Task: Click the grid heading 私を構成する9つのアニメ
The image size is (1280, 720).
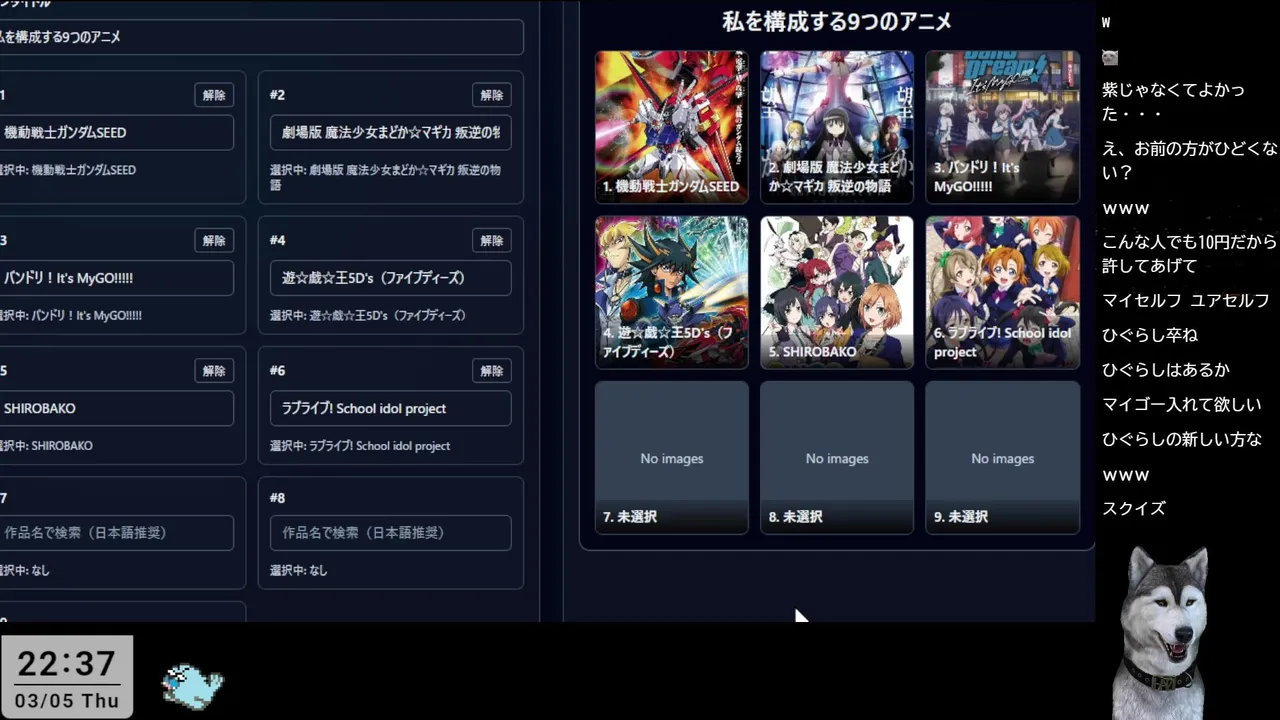Action: [837, 21]
